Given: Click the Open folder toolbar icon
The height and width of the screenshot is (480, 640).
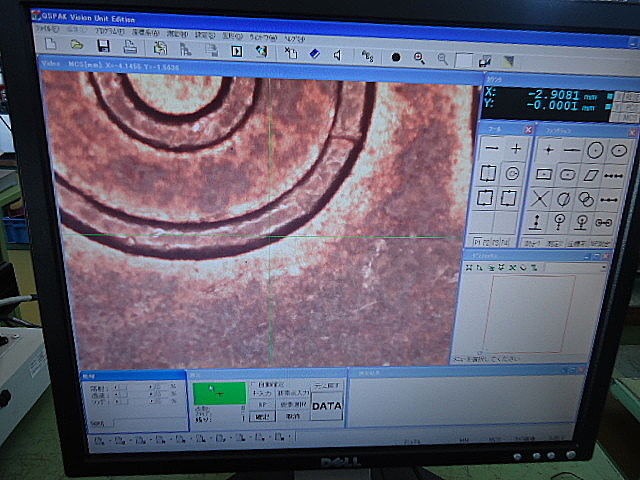Looking at the screenshot, I should (76, 44).
